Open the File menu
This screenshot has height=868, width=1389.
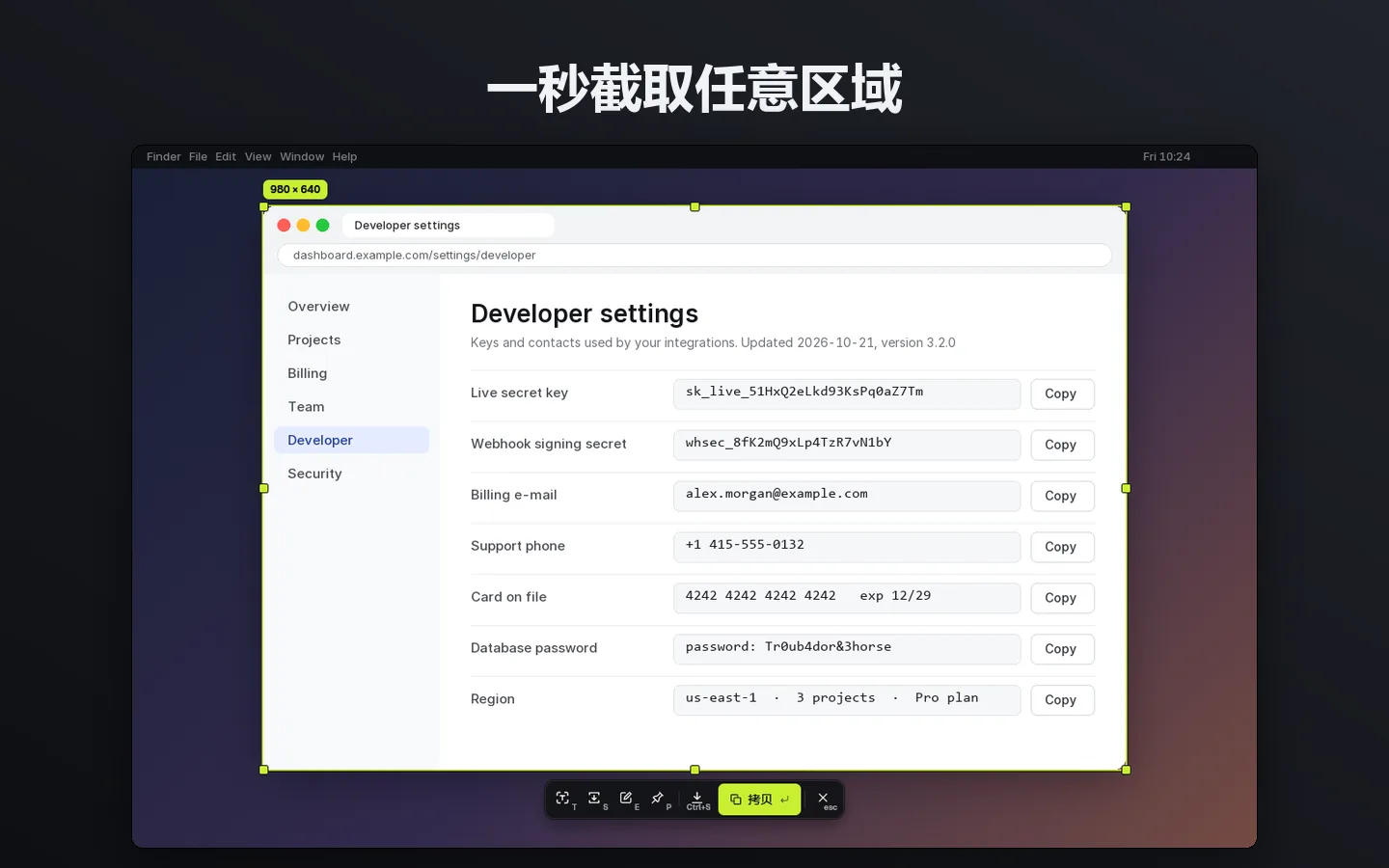(198, 157)
